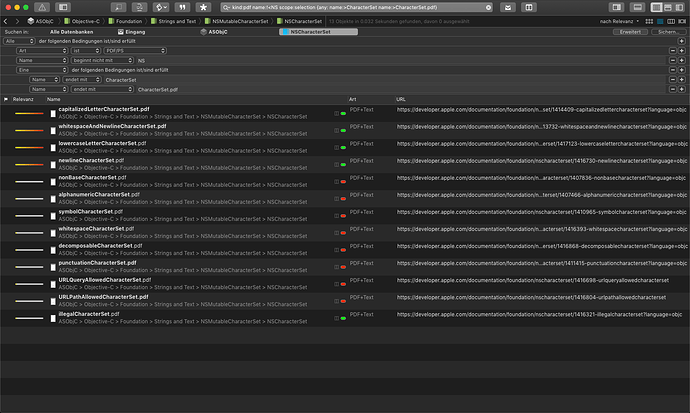Click relevance bar of newlineCharacterSet.pdf
Viewport: 690px width, 413px height.
click(x=29, y=164)
